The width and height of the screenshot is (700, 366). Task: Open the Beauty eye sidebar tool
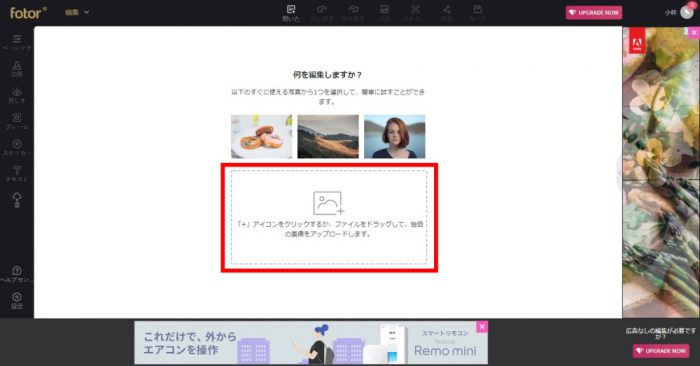tap(17, 95)
